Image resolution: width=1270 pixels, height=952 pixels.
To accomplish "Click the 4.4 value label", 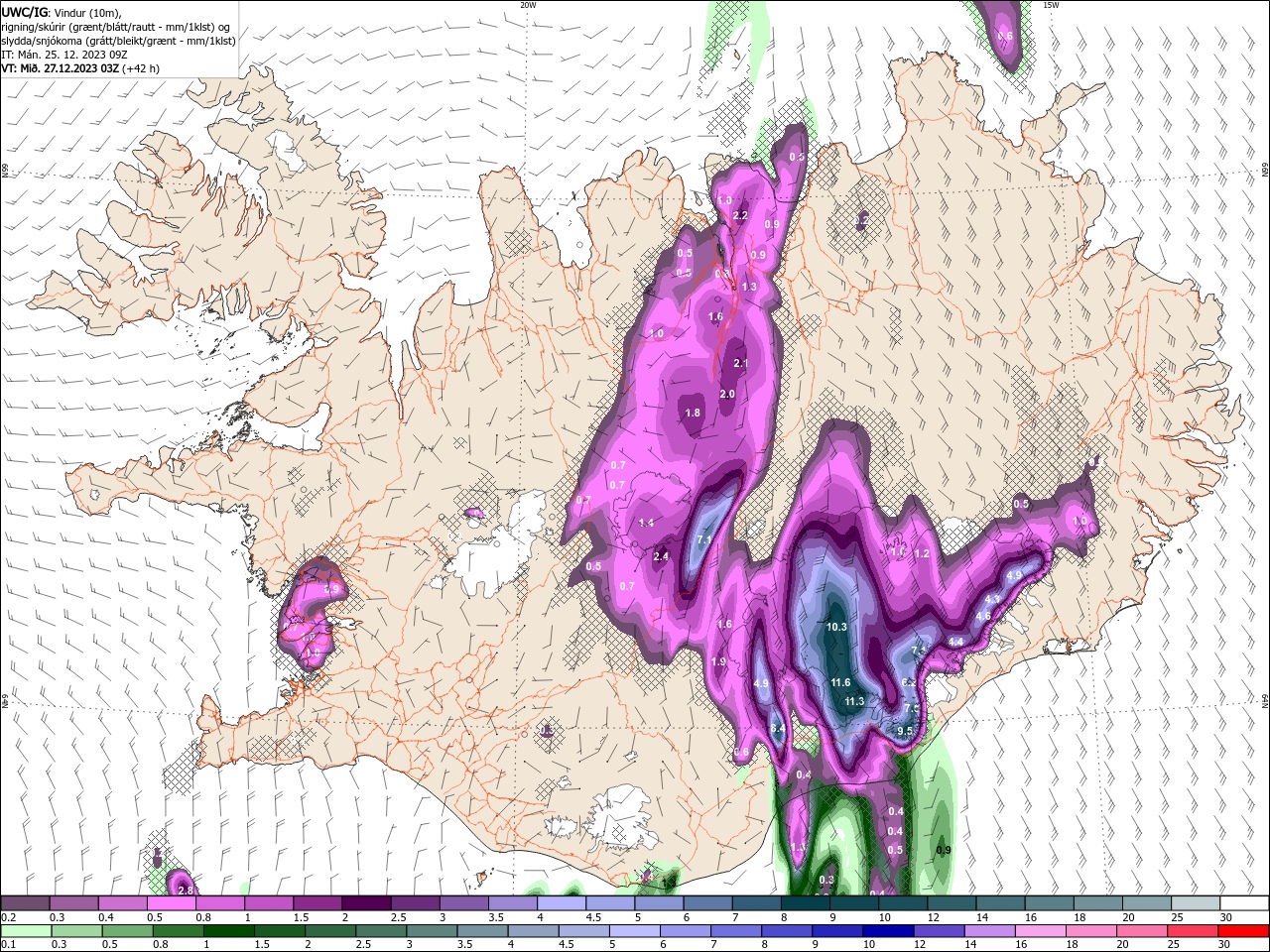I will [956, 642].
